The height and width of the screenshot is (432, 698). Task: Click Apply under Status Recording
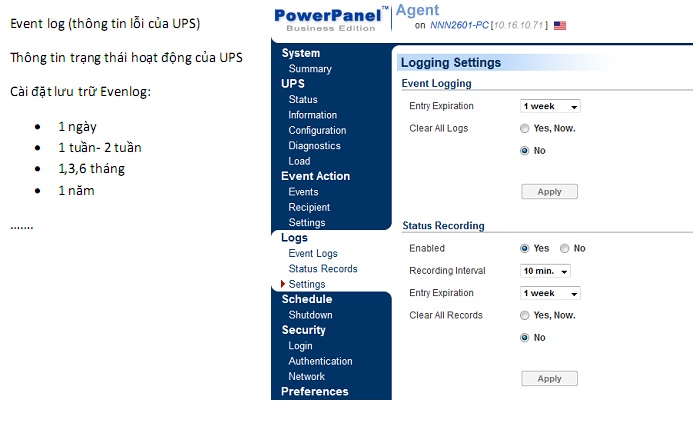[x=549, y=379]
